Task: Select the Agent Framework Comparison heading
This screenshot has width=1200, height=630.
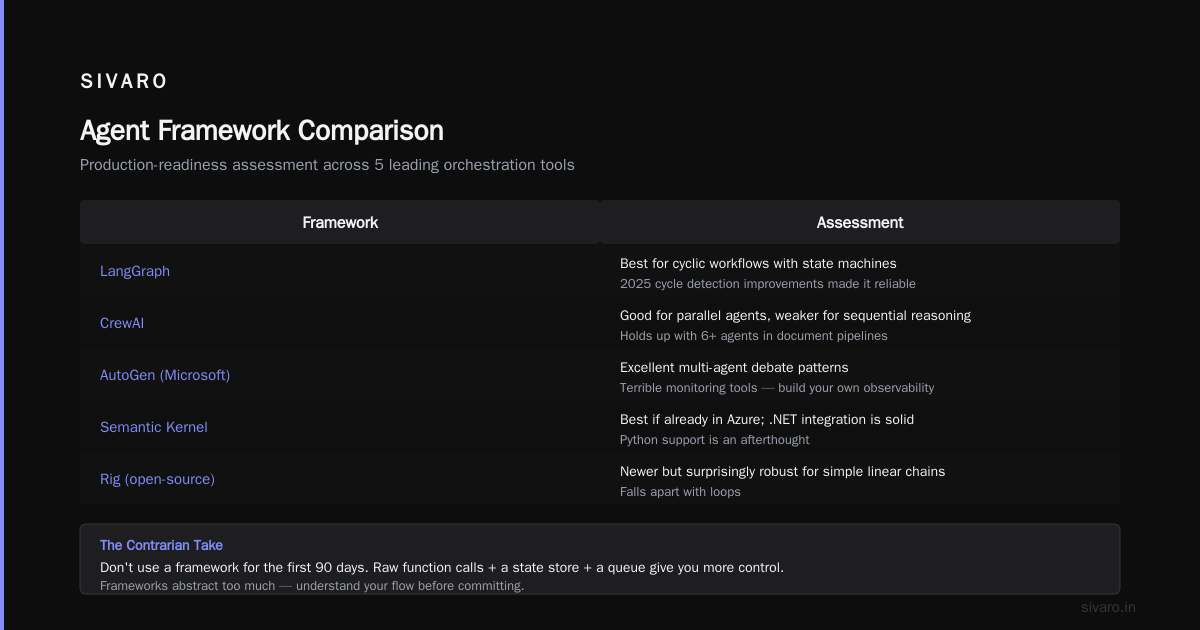Action: (x=262, y=131)
